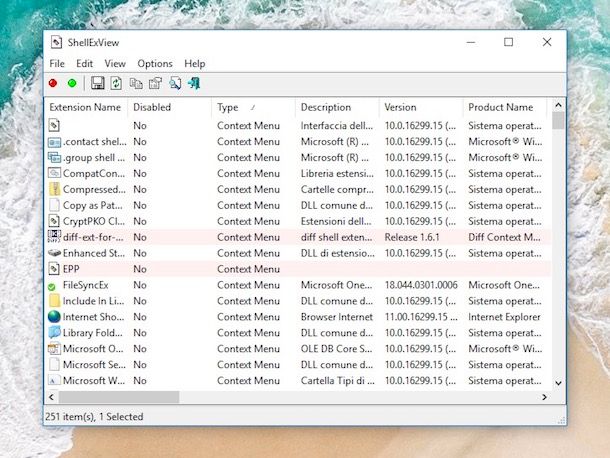The height and width of the screenshot is (458, 610).
Task: Click the 'OLE DB Core S...' description cell
Action: pyautogui.click(x=337, y=349)
